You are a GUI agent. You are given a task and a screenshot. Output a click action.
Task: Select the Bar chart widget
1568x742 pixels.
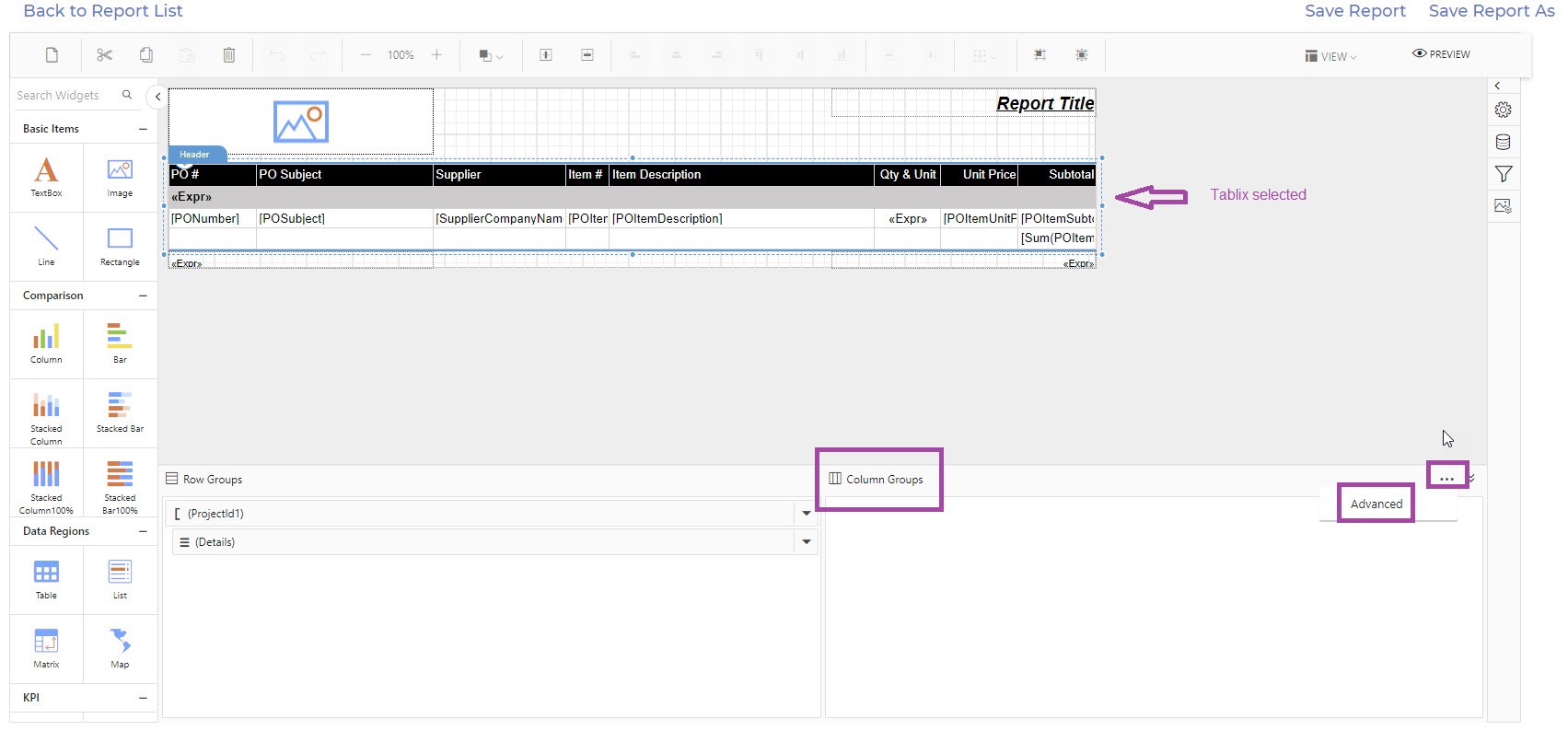click(x=120, y=343)
